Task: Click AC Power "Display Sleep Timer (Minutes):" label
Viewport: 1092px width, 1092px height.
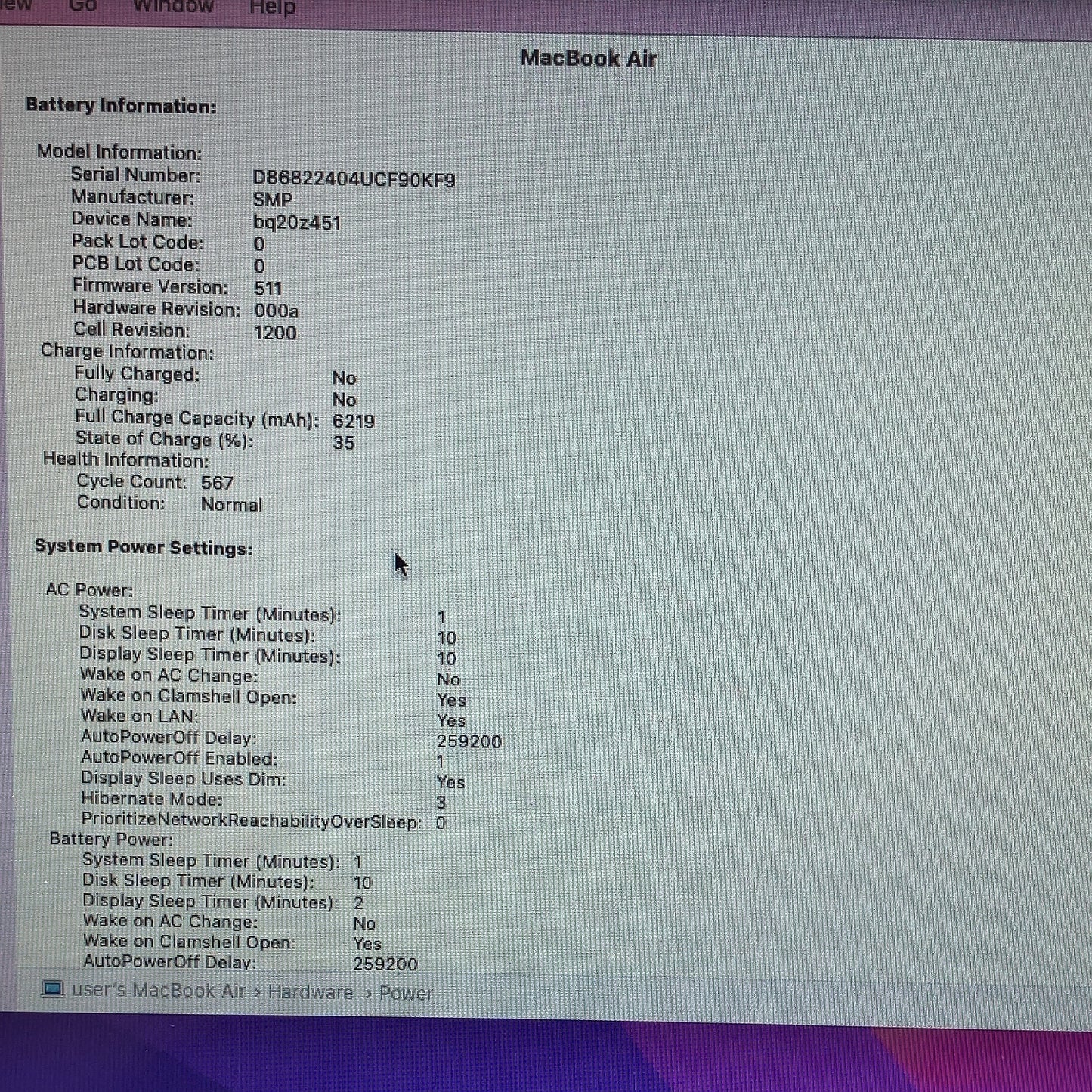Action: click(x=210, y=655)
